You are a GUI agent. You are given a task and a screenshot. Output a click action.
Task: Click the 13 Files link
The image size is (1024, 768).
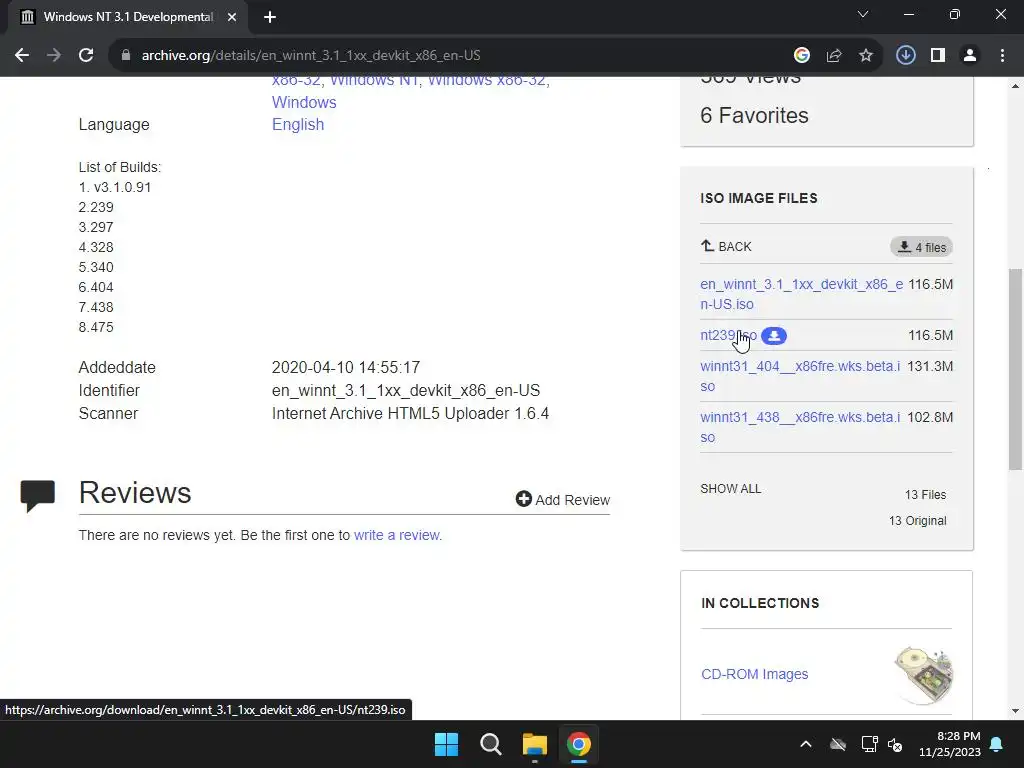click(925, 494)
